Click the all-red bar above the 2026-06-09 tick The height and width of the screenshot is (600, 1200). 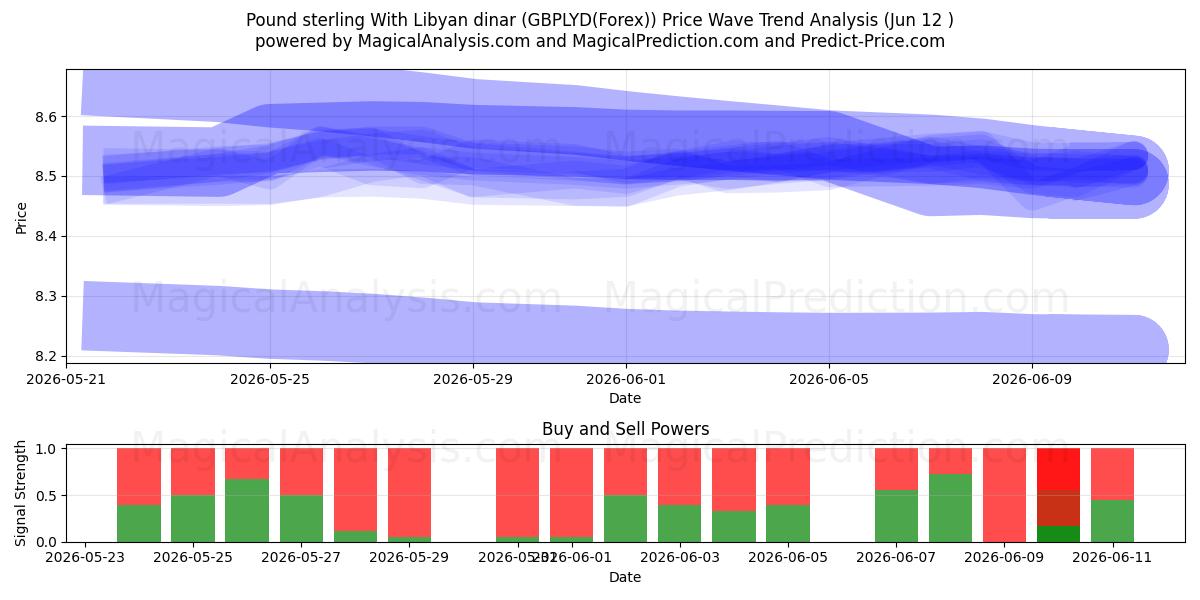pyautogui.click(x=1004, y=495)
